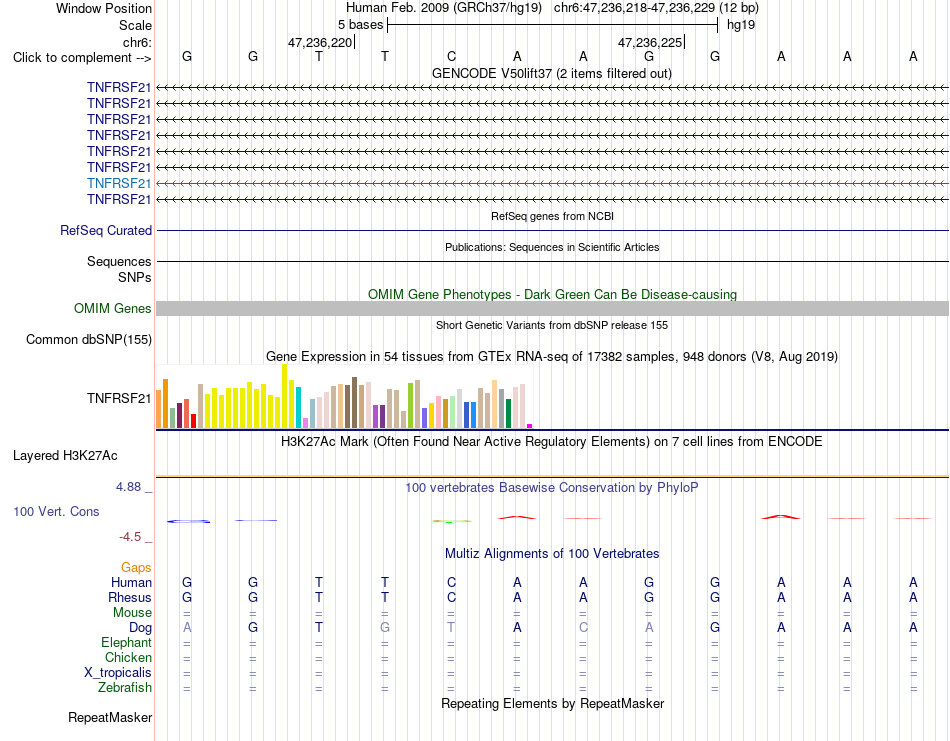Click the Common dbSNP(155) track label
This screenshot has width=950, height=741.
89,339
